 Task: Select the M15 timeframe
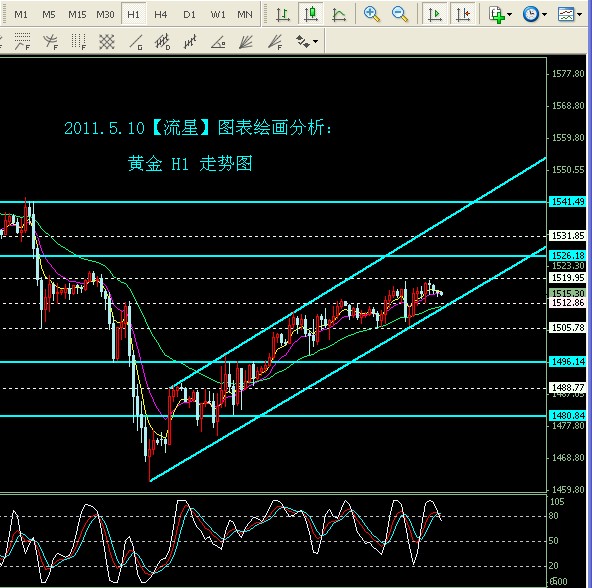[77, 14]
